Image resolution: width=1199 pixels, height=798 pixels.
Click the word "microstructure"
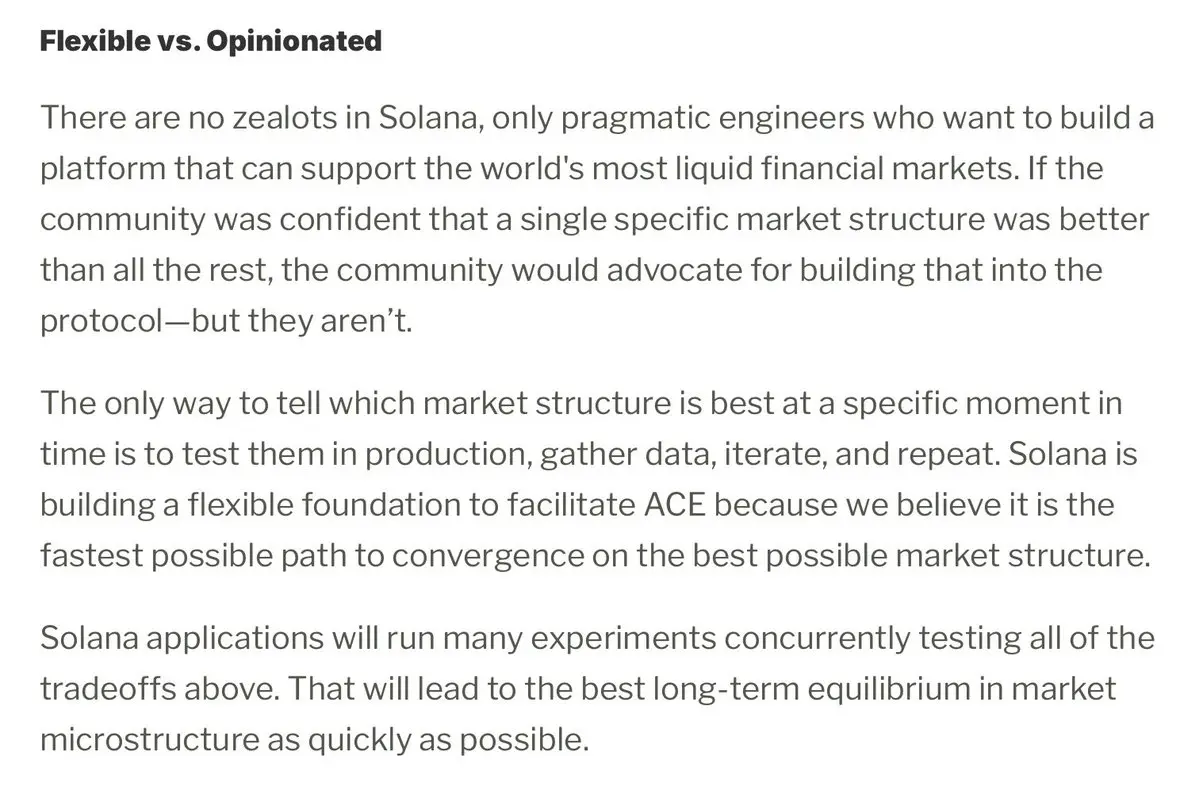pos(149,741)
